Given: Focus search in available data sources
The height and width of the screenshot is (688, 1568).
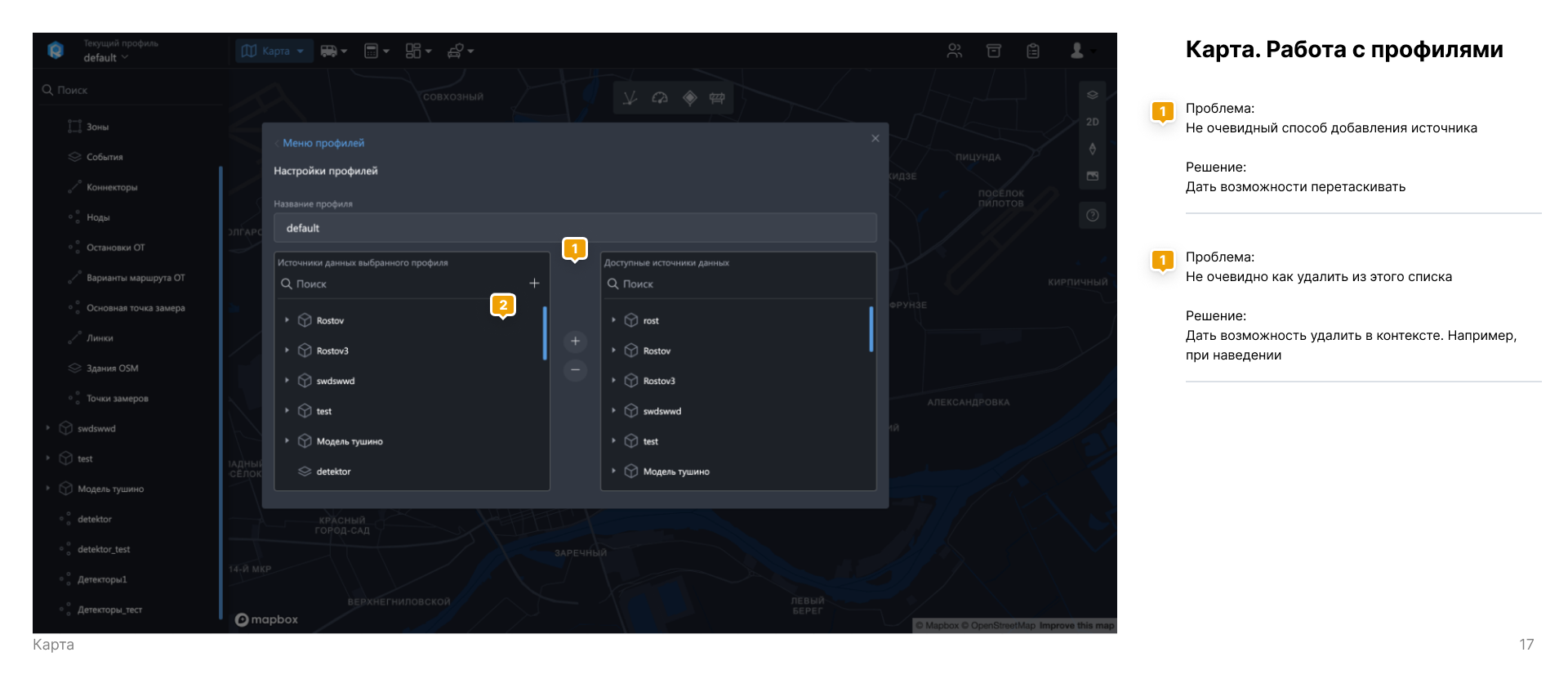Looking at the screenshot, I should tap(739, 284).
